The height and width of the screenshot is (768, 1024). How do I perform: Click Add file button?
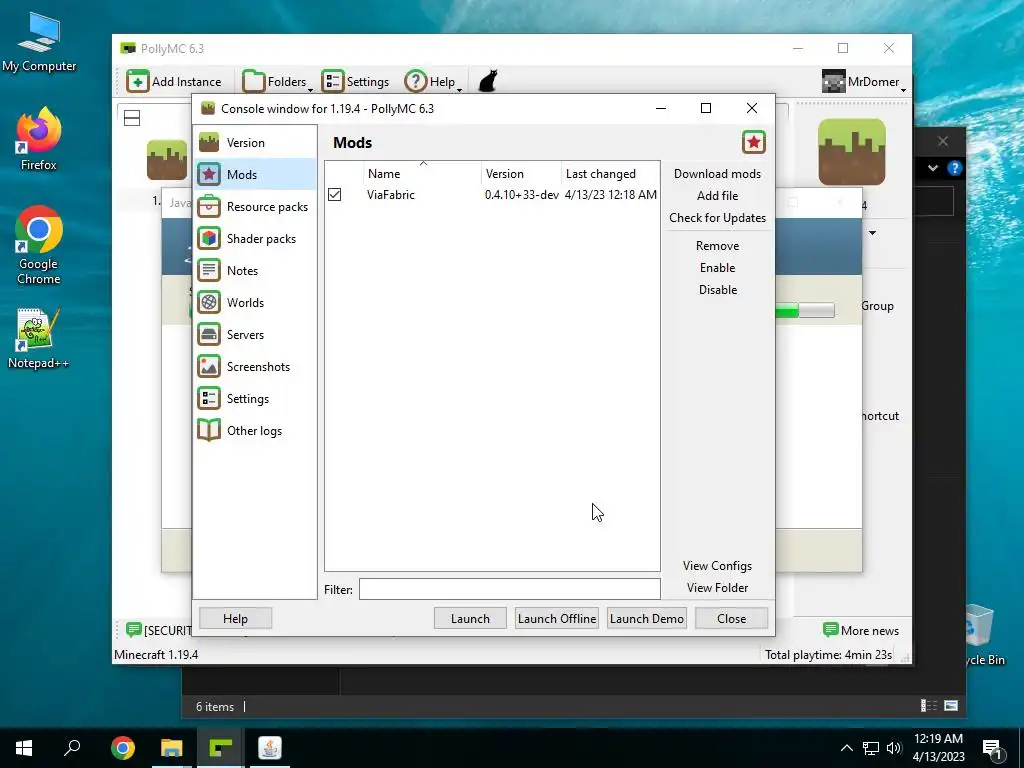[717, 195]
